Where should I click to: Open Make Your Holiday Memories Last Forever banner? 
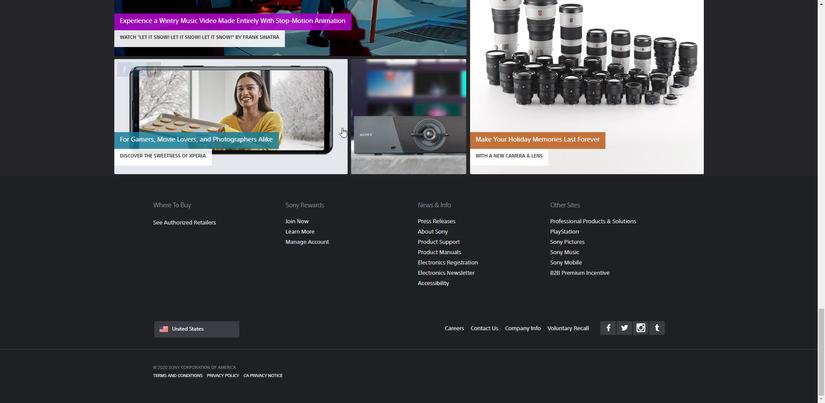tap(537, 140)
